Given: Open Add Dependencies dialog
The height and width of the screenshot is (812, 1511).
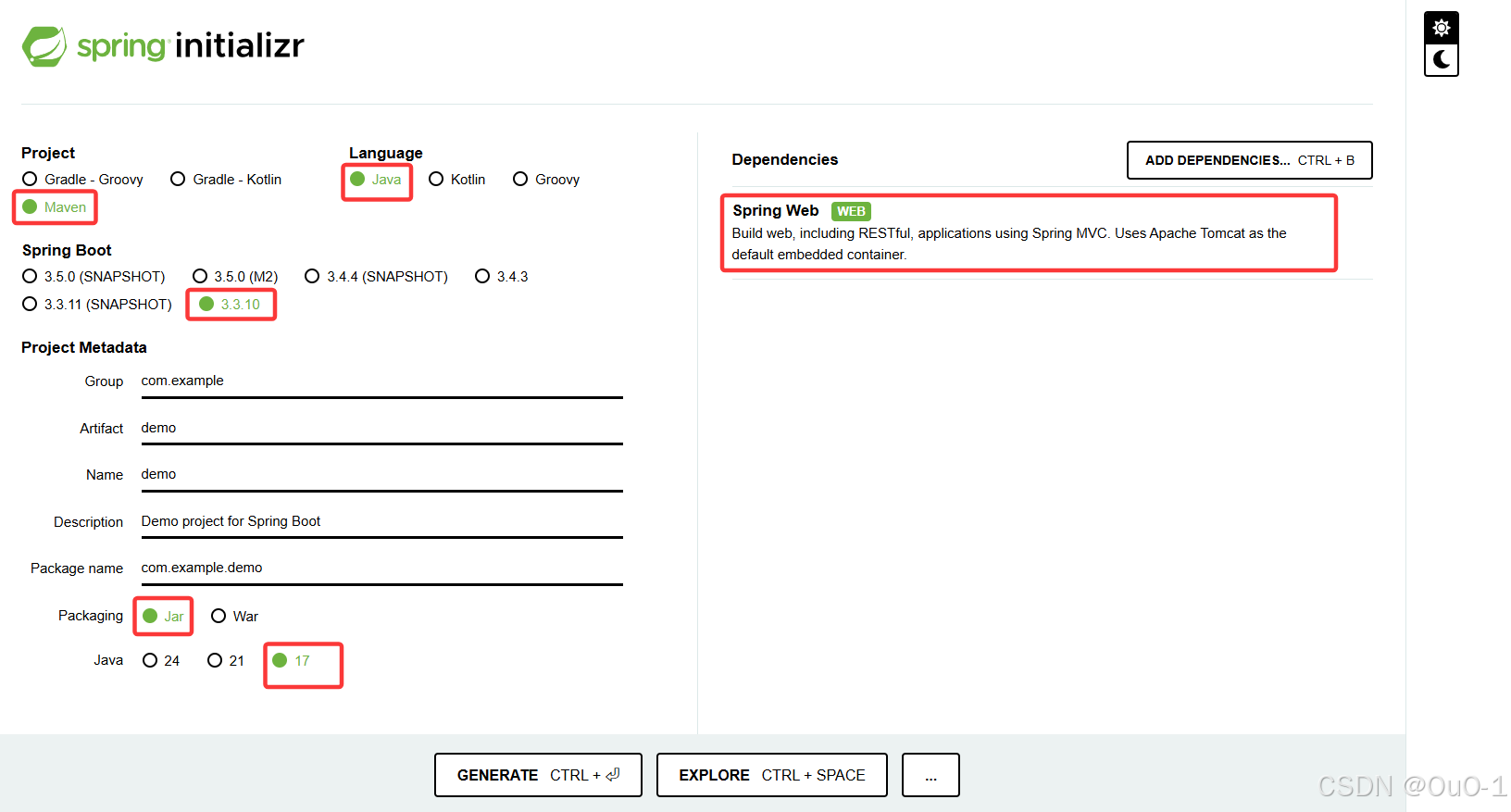Looking at the screenshot, I should [1249, 160].
